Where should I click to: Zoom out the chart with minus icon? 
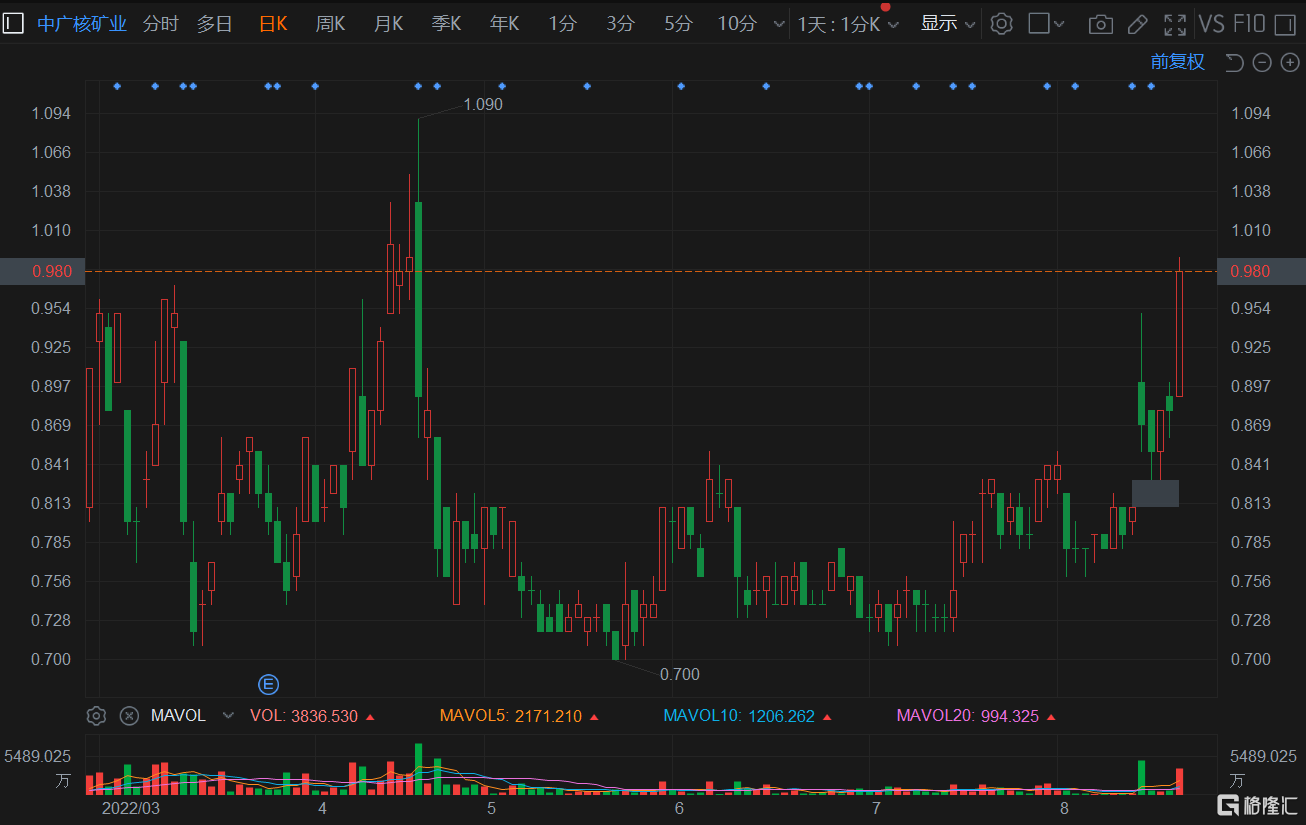click(x=1262, y=62)
